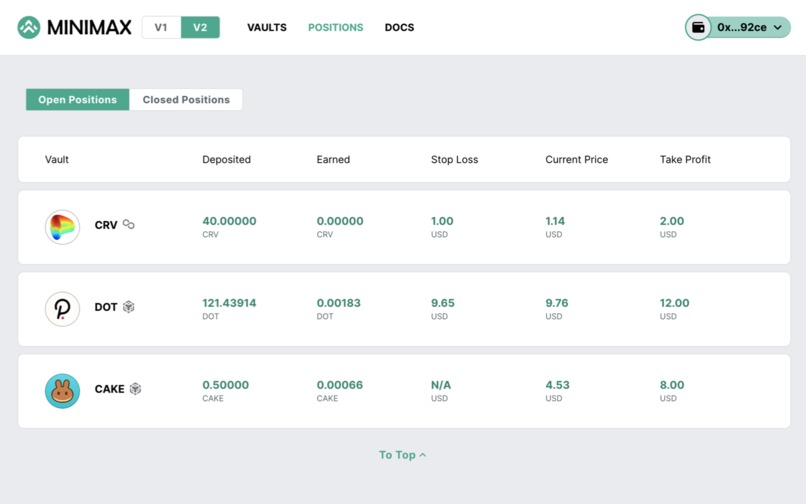806x504 pixels.
Task: Click the Earned column header
Action: click(x=333, y=159)
